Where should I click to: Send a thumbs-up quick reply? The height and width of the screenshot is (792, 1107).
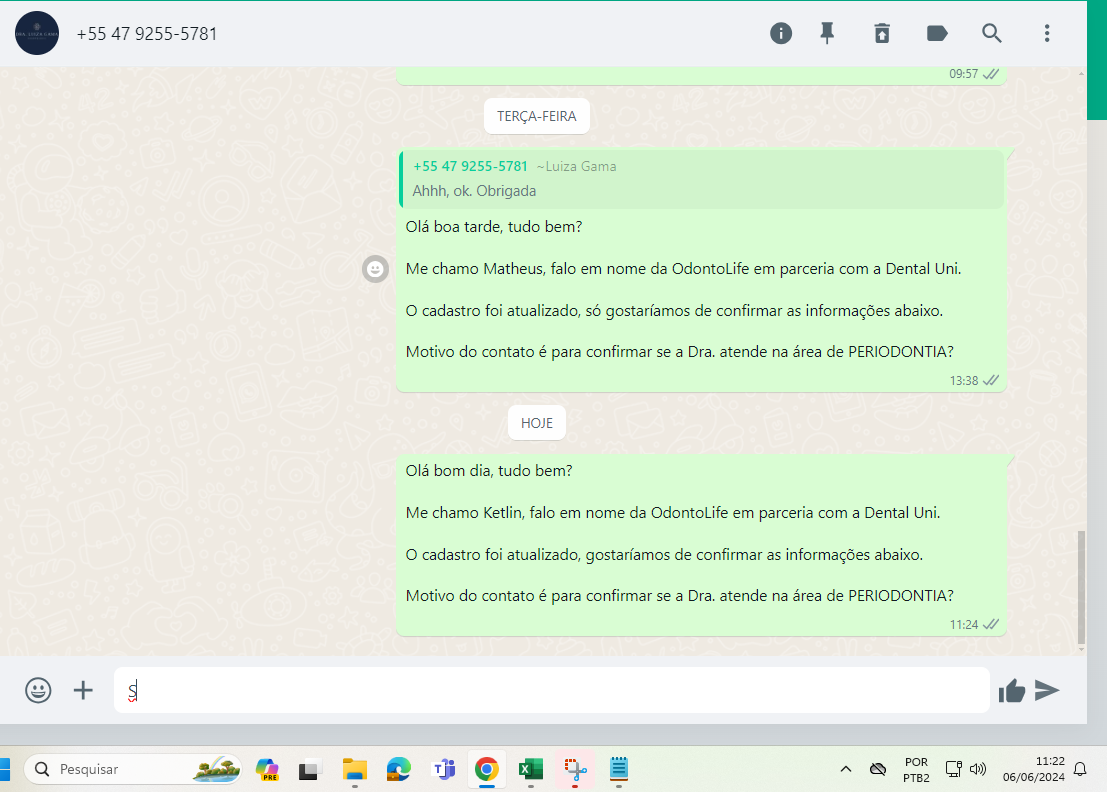1012,690
